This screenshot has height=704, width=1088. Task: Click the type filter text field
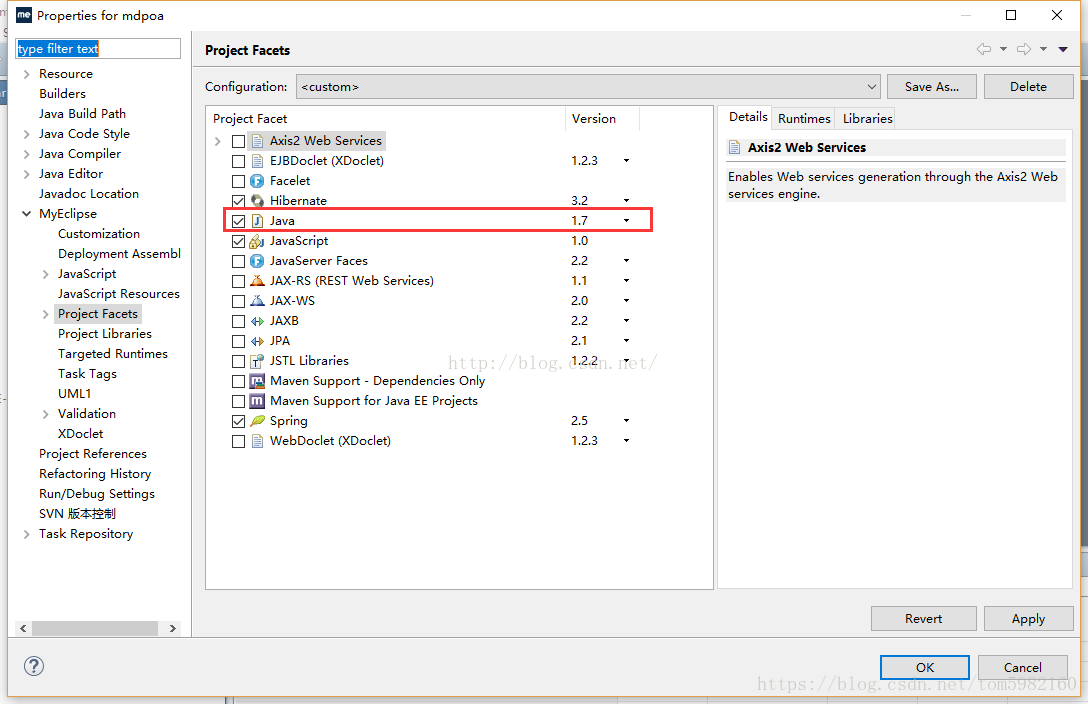point(98,49)
